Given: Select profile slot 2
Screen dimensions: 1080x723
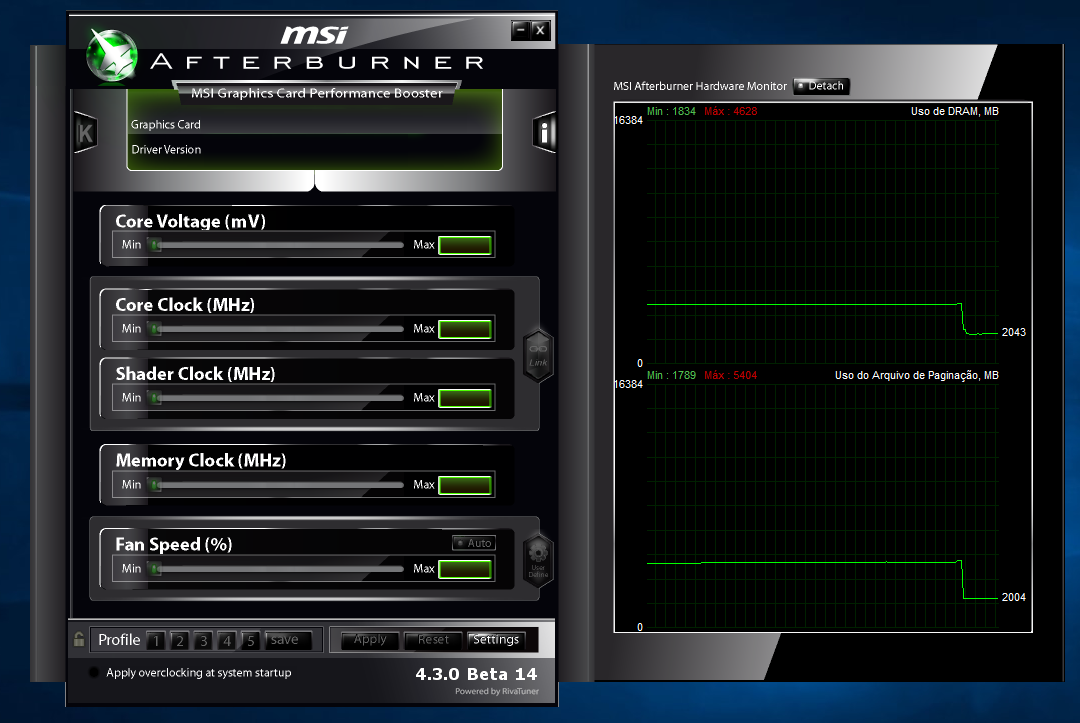Looking at the screenshot, I should click(x=180, y=640).
